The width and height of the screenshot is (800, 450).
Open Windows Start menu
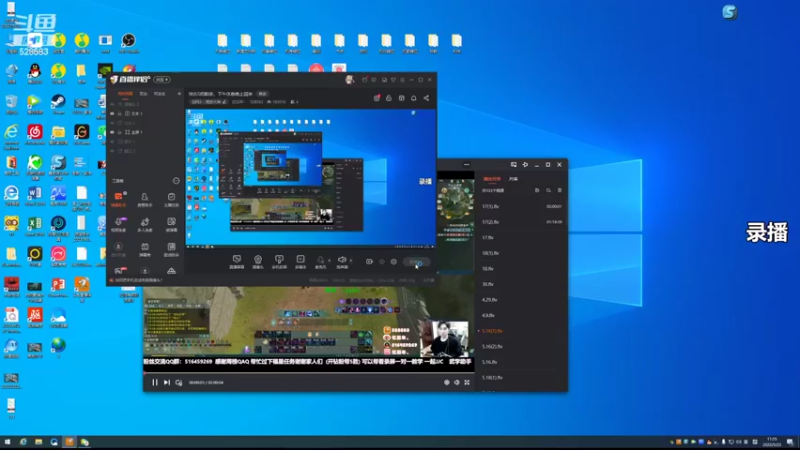tap(7, 442)
